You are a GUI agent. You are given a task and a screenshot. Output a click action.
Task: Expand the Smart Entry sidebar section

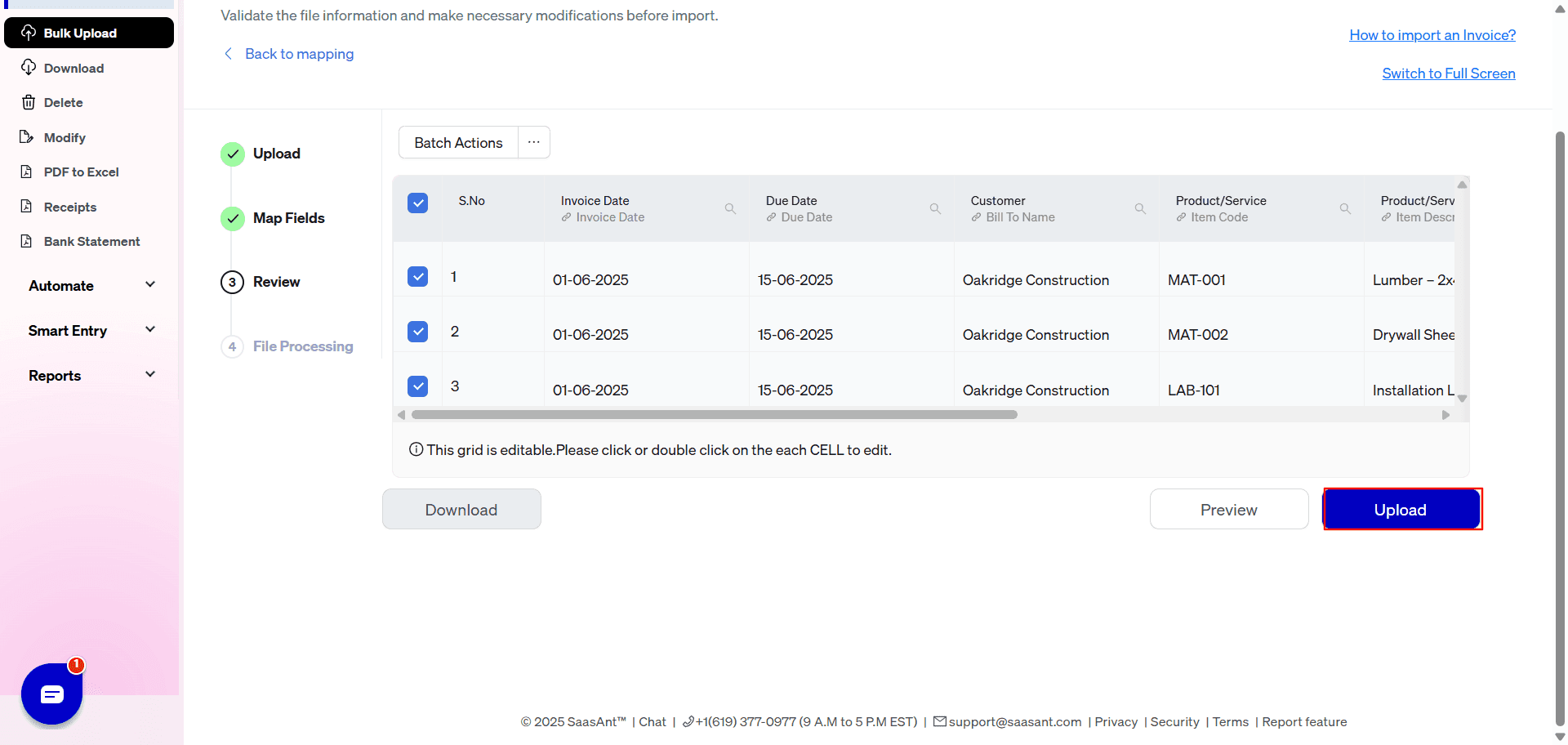(90, 330)
